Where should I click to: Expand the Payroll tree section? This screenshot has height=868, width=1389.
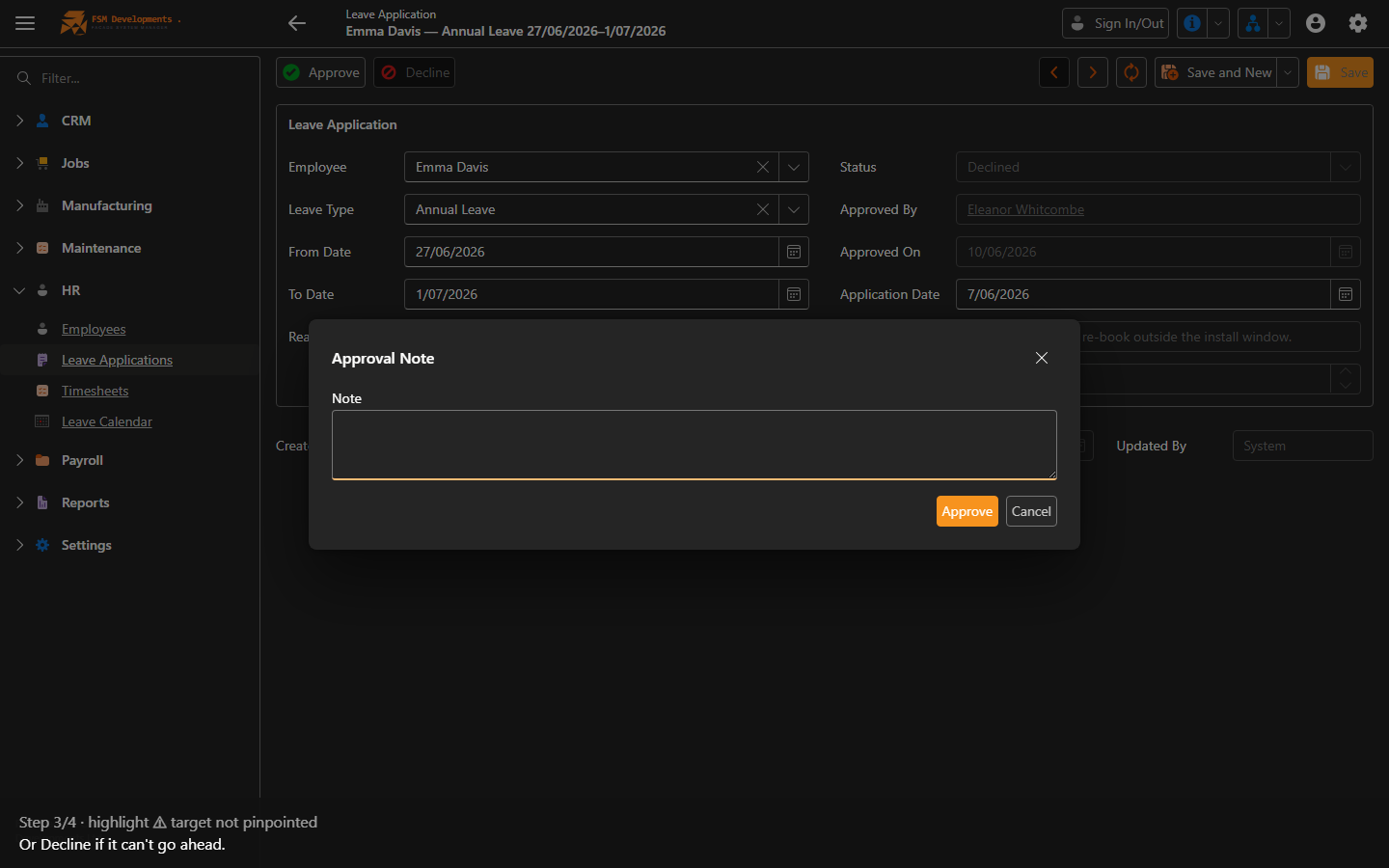click(19, 460)
